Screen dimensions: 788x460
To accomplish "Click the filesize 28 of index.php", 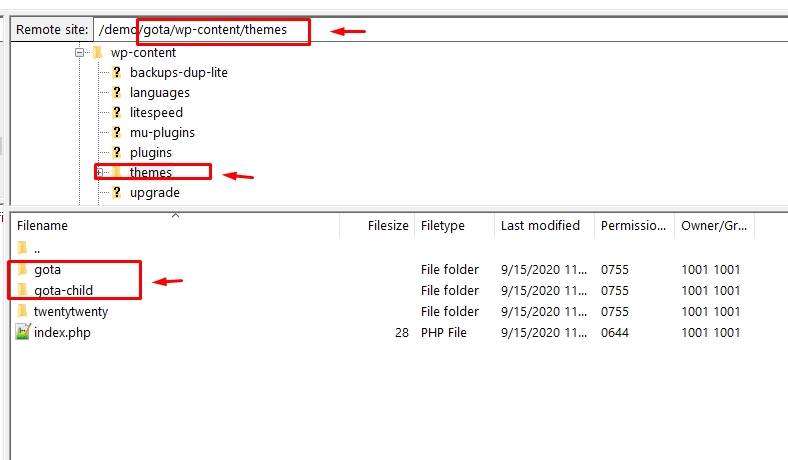I will (x=402, y=333).
